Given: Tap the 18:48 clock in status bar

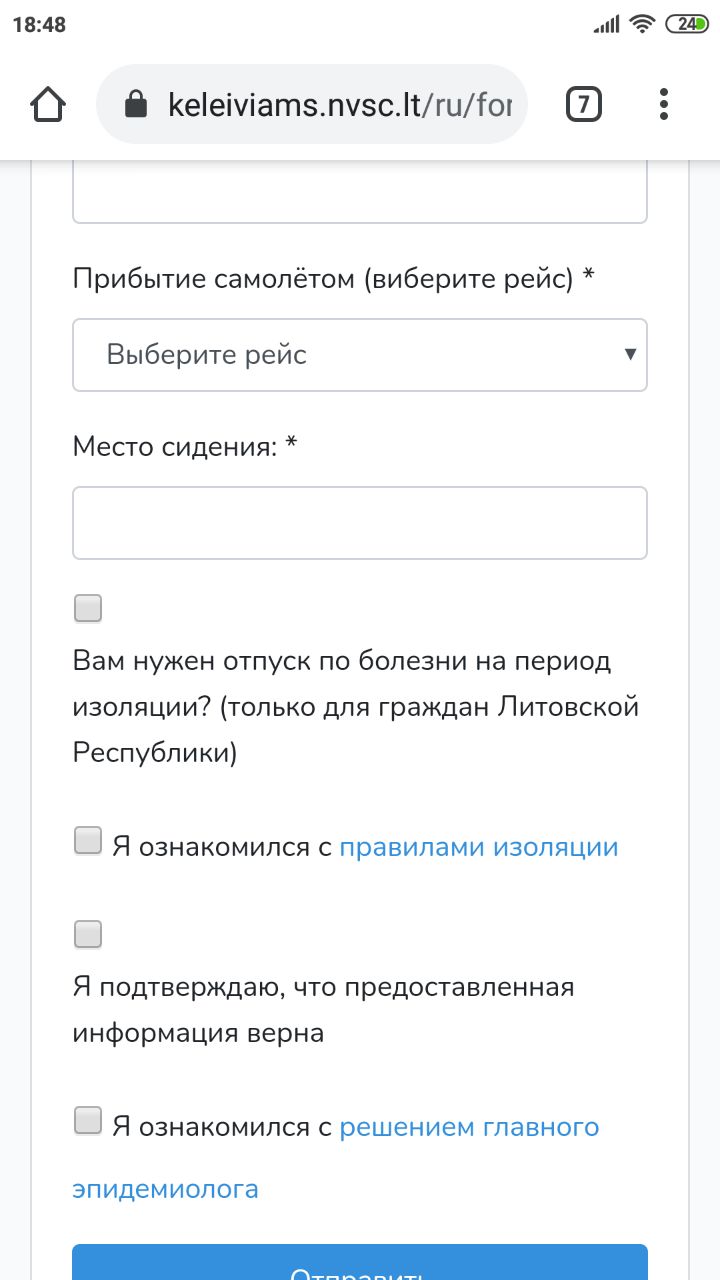Looking at the screenshot, I should click(39, 25).
